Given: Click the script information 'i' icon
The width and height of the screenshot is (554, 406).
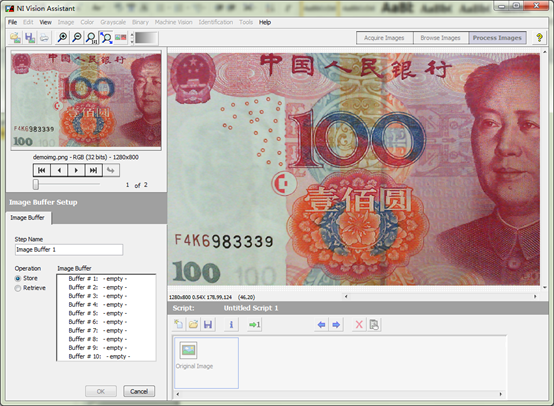Looking at the screenshot, I should 231,324.
